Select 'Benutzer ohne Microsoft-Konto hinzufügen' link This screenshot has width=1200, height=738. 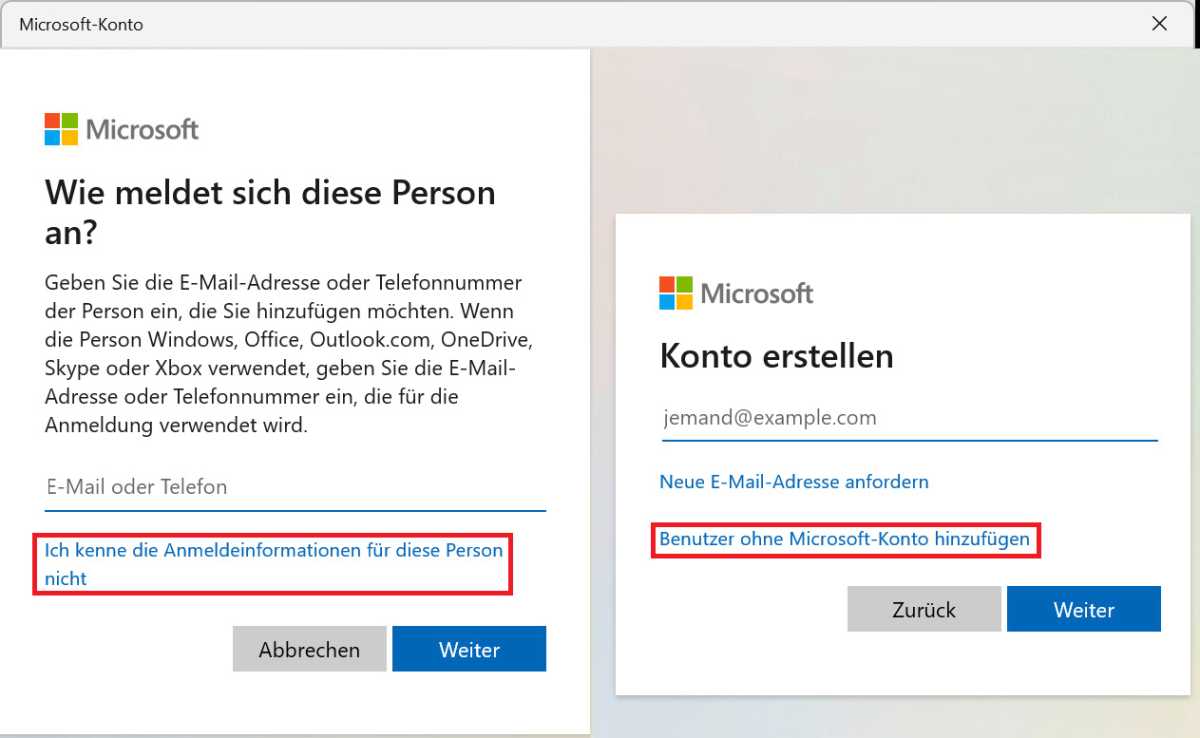pyautogui.click(x=844, y=539)
